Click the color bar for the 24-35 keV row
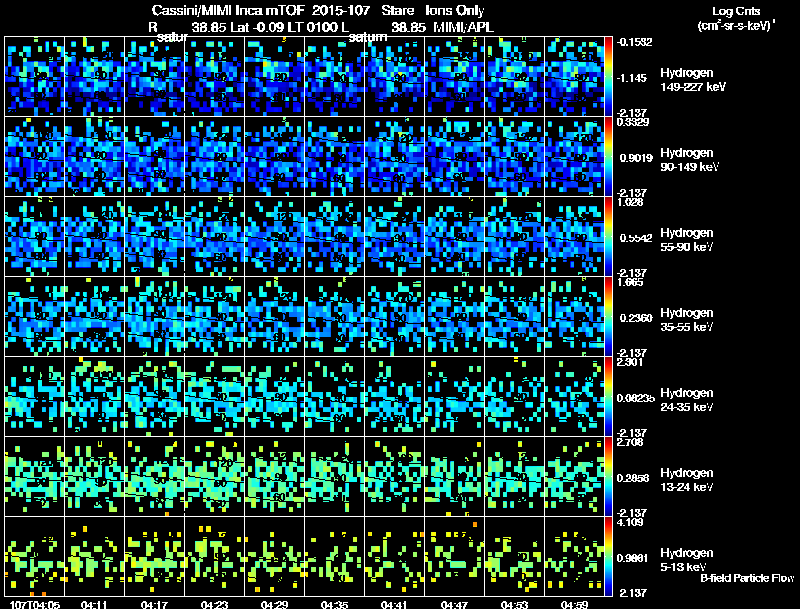 (608, 397)
